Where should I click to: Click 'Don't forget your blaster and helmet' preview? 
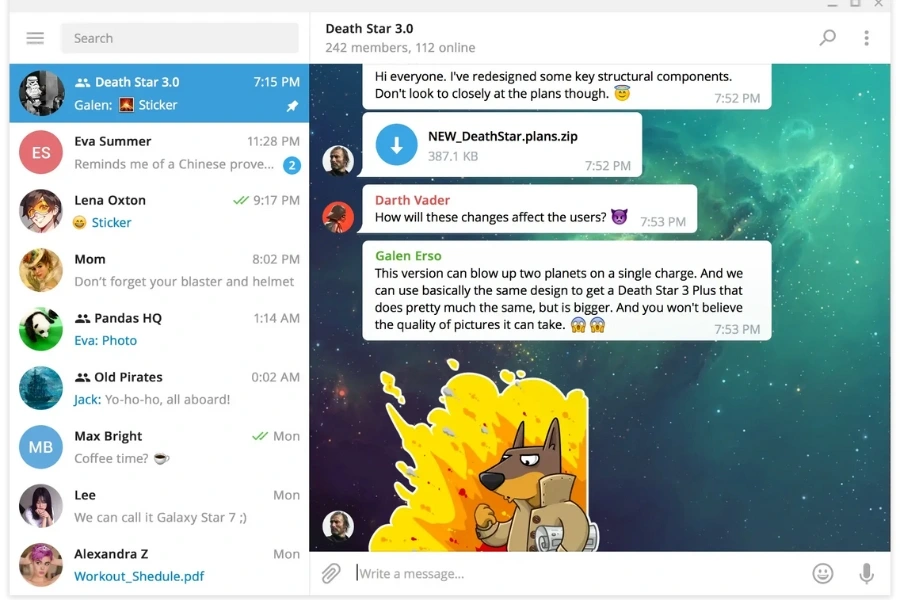(x=184, y=281)
